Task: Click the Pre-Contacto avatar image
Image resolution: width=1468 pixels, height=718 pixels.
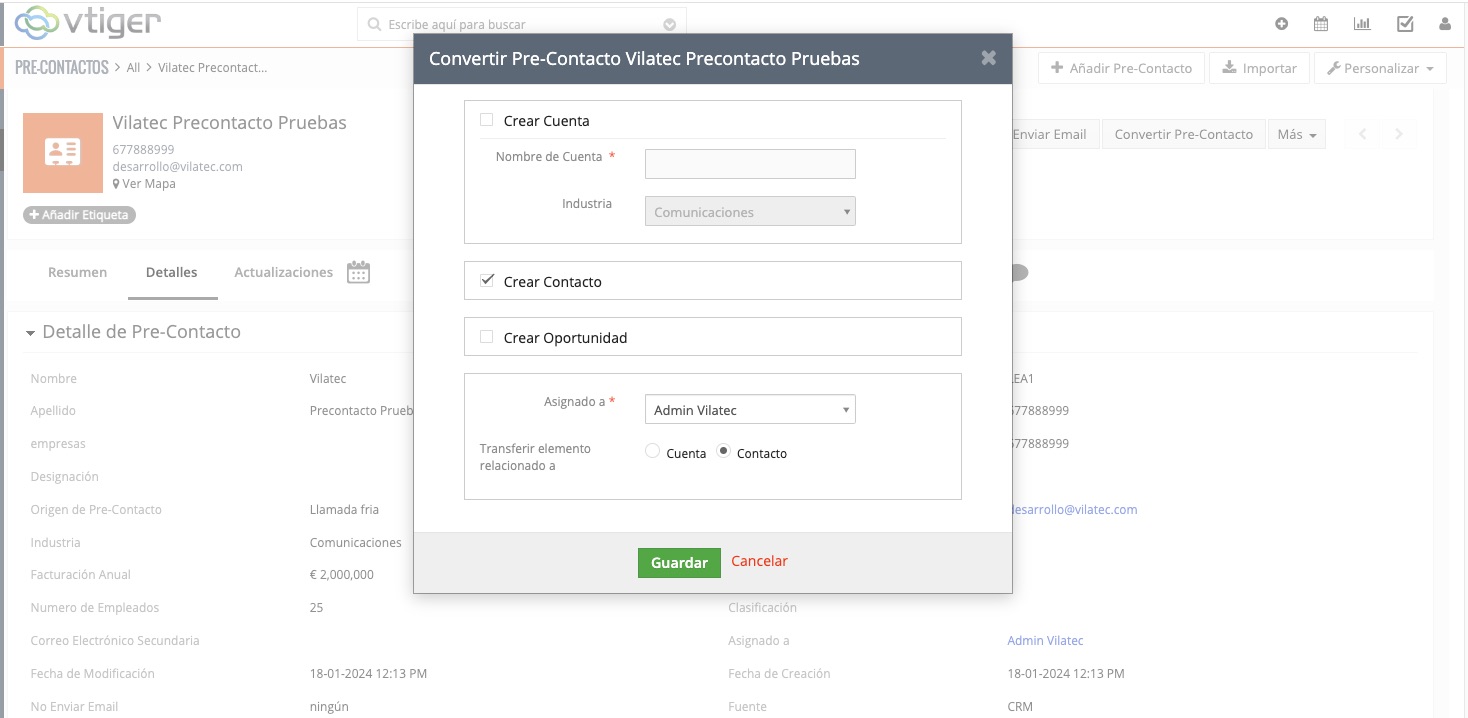Action: click(63, 153)
